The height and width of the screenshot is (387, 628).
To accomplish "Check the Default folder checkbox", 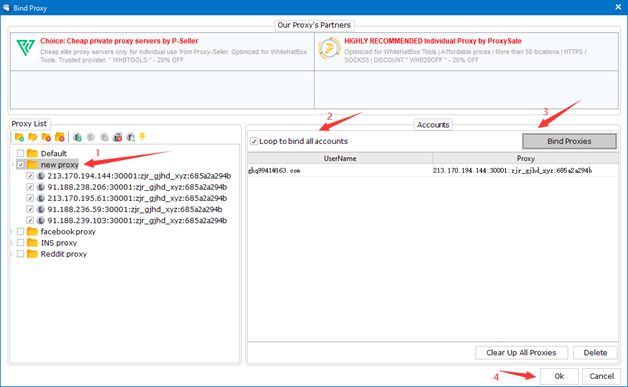I will click(20, 153).
